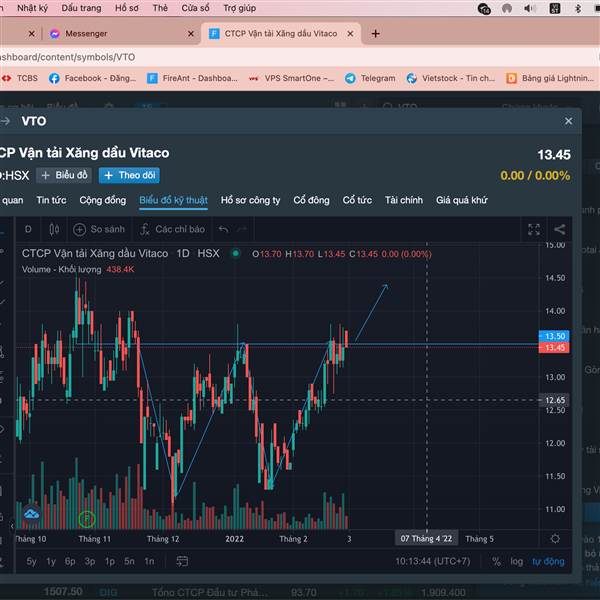This screenshot has height=600, width=600.
Task: Click the So sánh compare button
Action: click(99, 229)
